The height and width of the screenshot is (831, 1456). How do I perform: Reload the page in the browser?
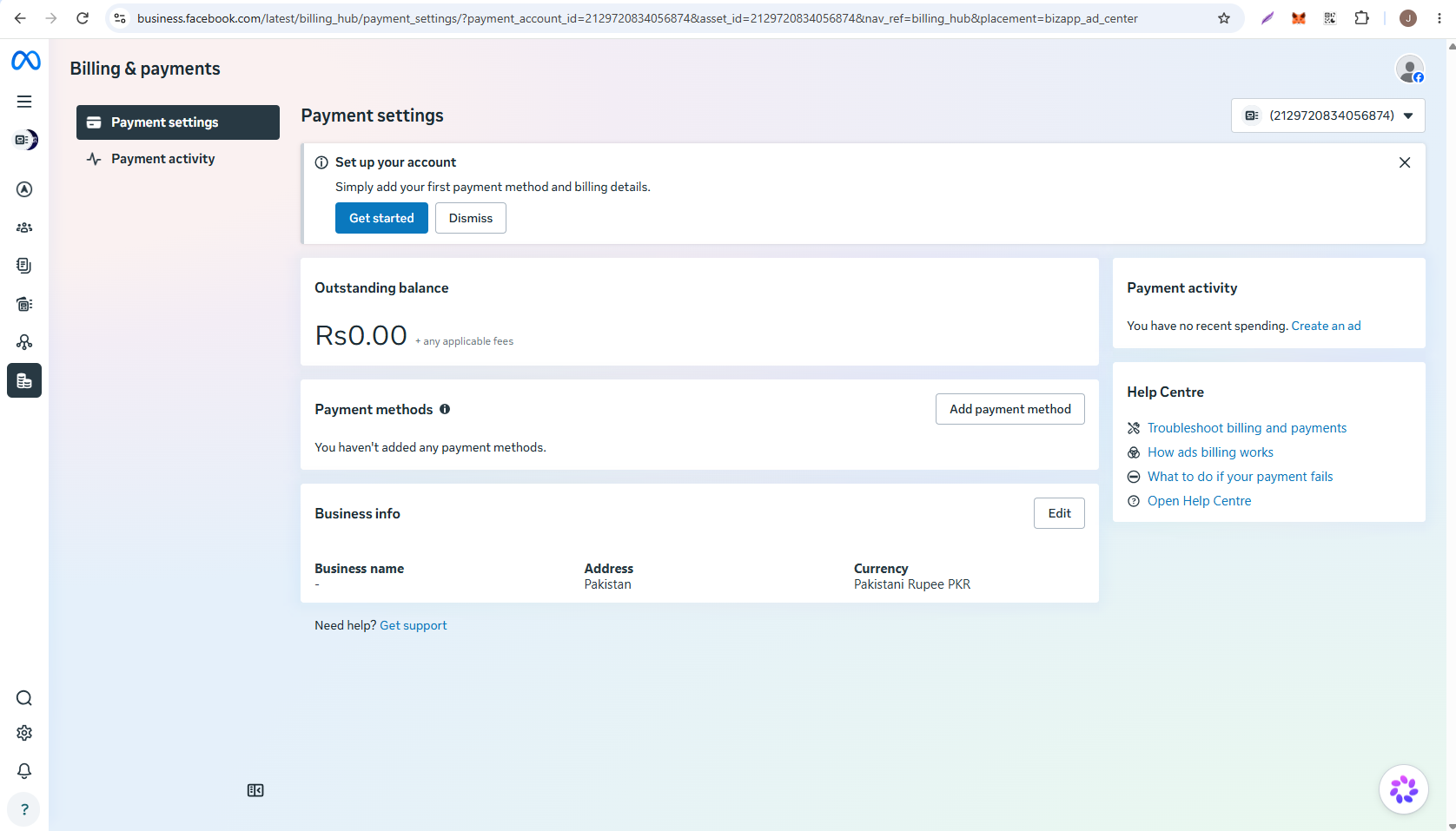coord(83,18)
